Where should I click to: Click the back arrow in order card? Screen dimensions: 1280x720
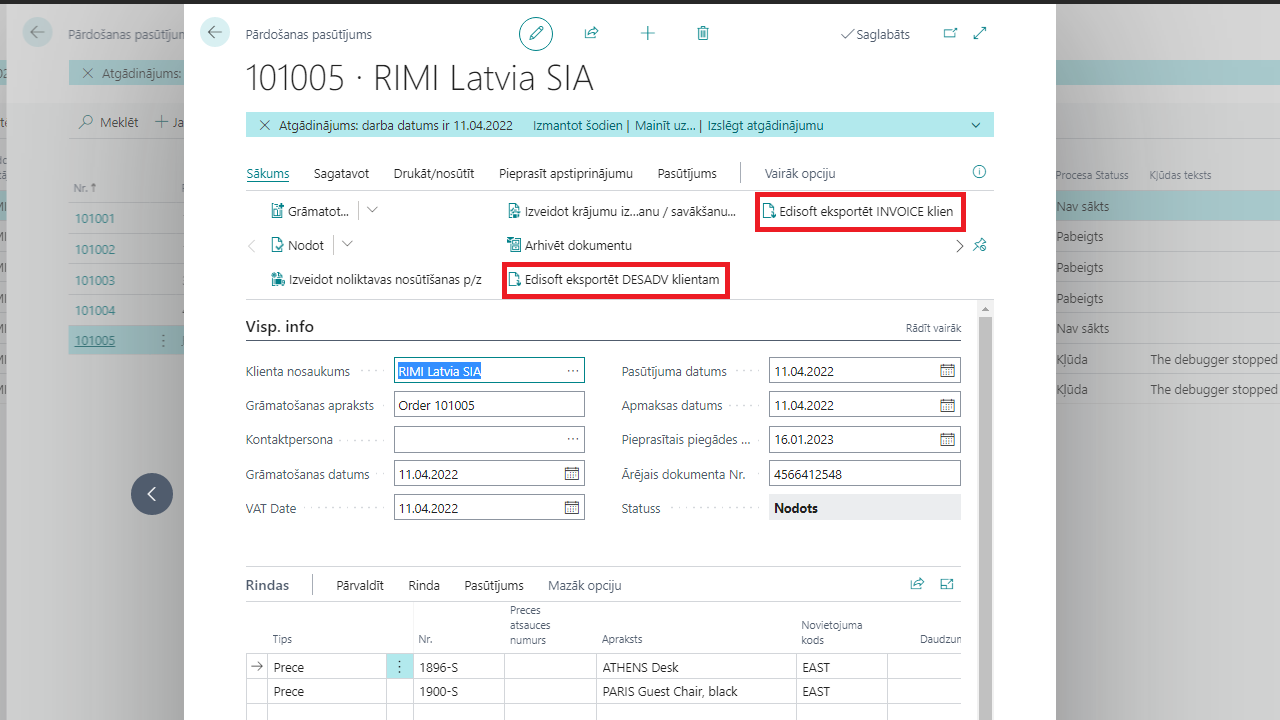pos(215,33)
